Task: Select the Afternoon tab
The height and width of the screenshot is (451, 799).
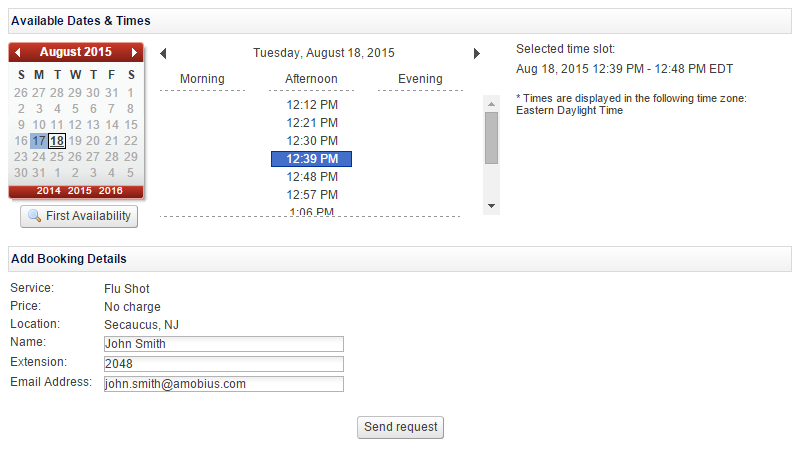Action: tap(311, 79)
